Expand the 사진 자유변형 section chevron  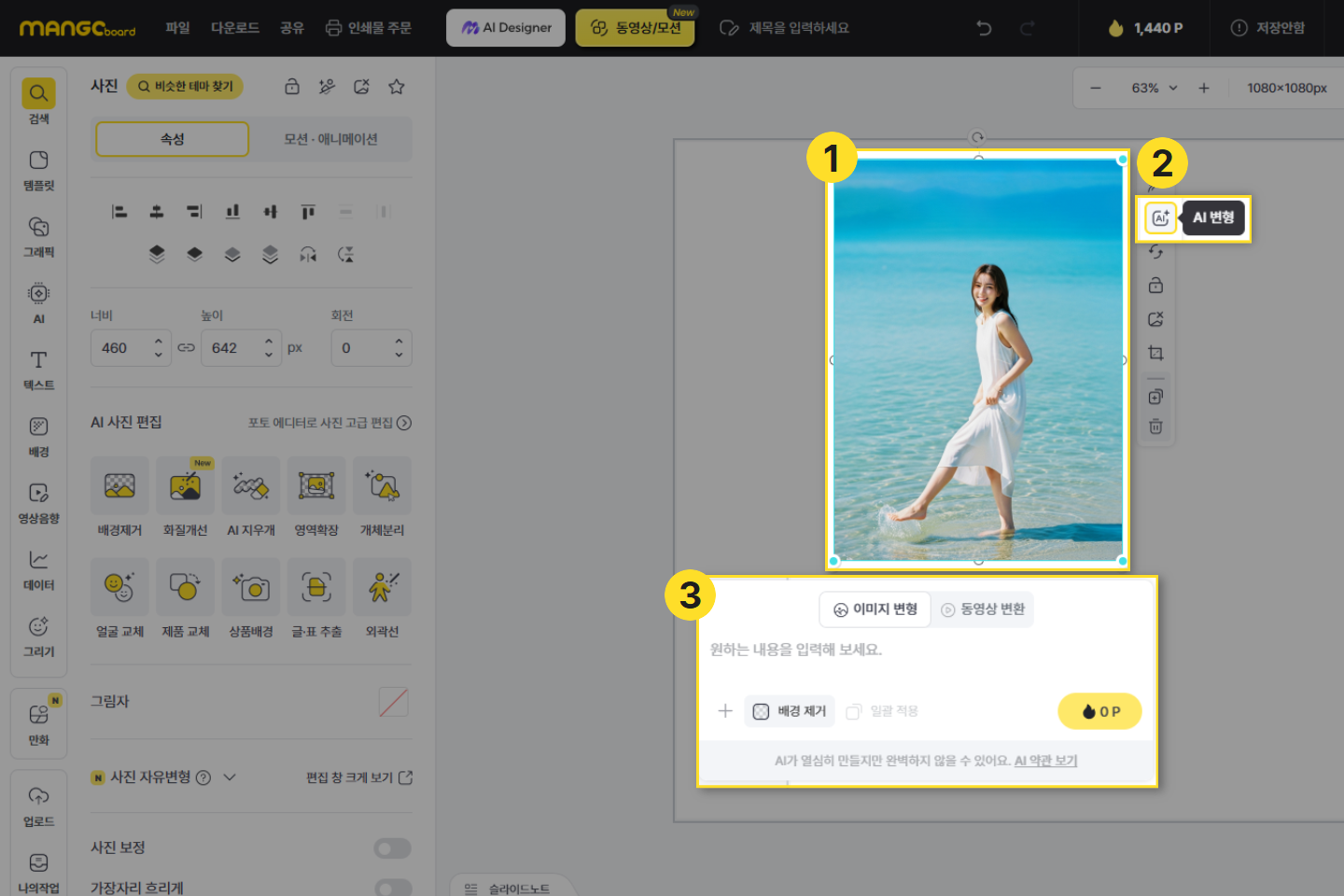tap(230, 777)
